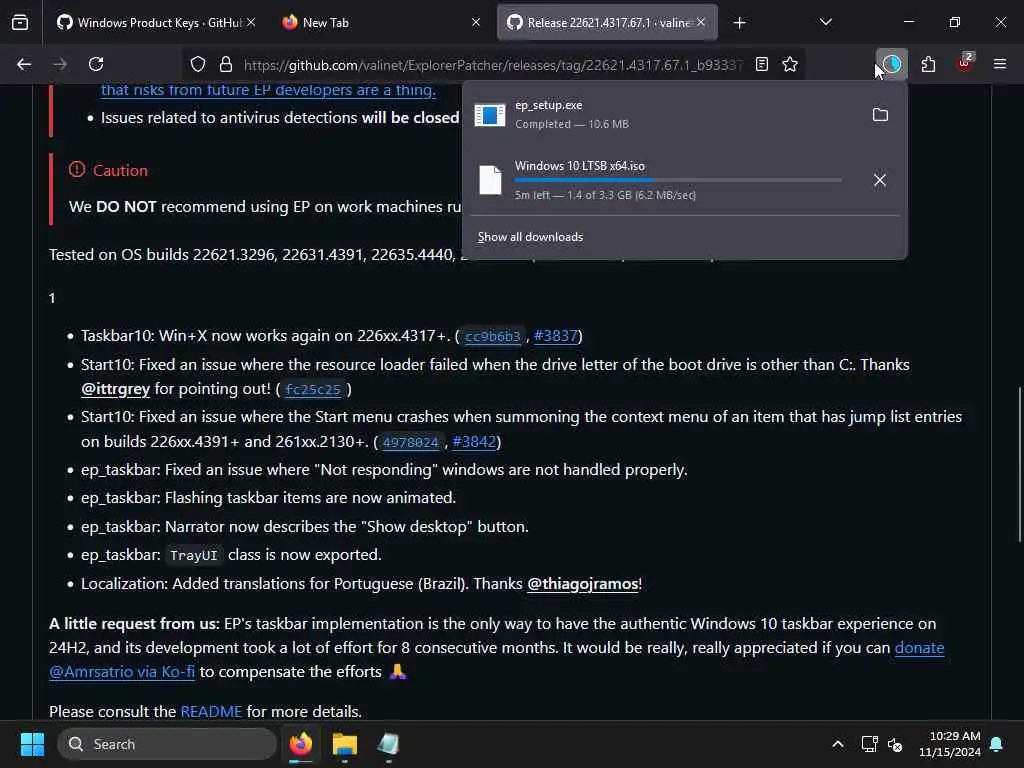
Task: Toggle reader view icon
Action: [x=761, y=64]
